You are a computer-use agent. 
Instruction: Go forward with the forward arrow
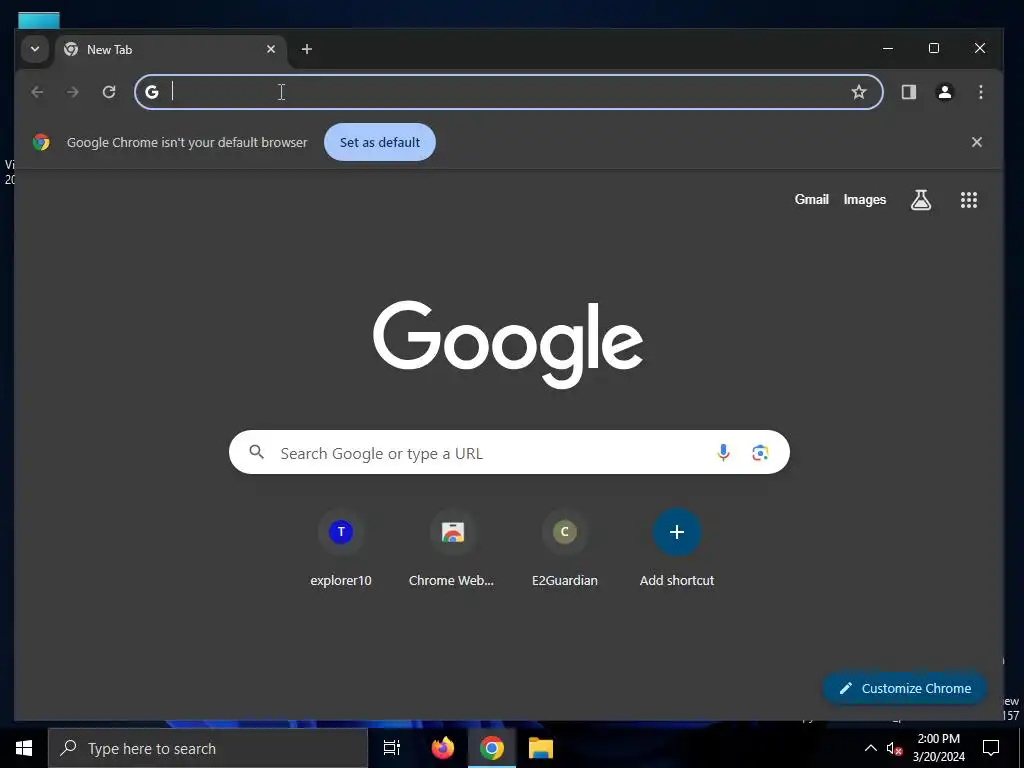72,92
